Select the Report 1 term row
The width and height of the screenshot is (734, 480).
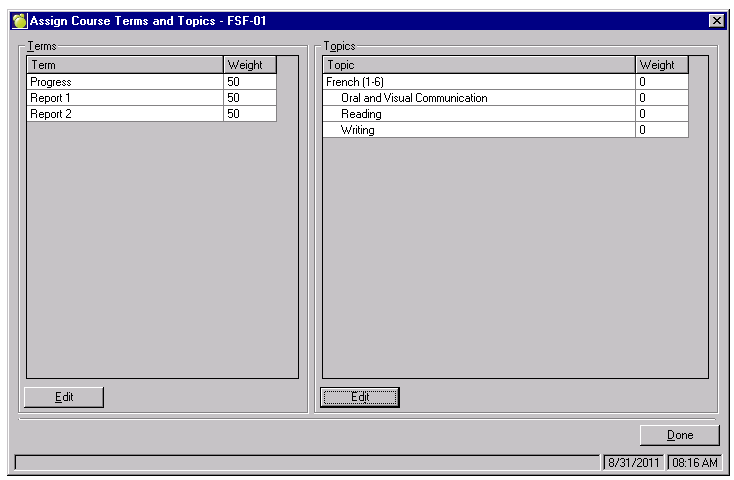coord(125,98)
